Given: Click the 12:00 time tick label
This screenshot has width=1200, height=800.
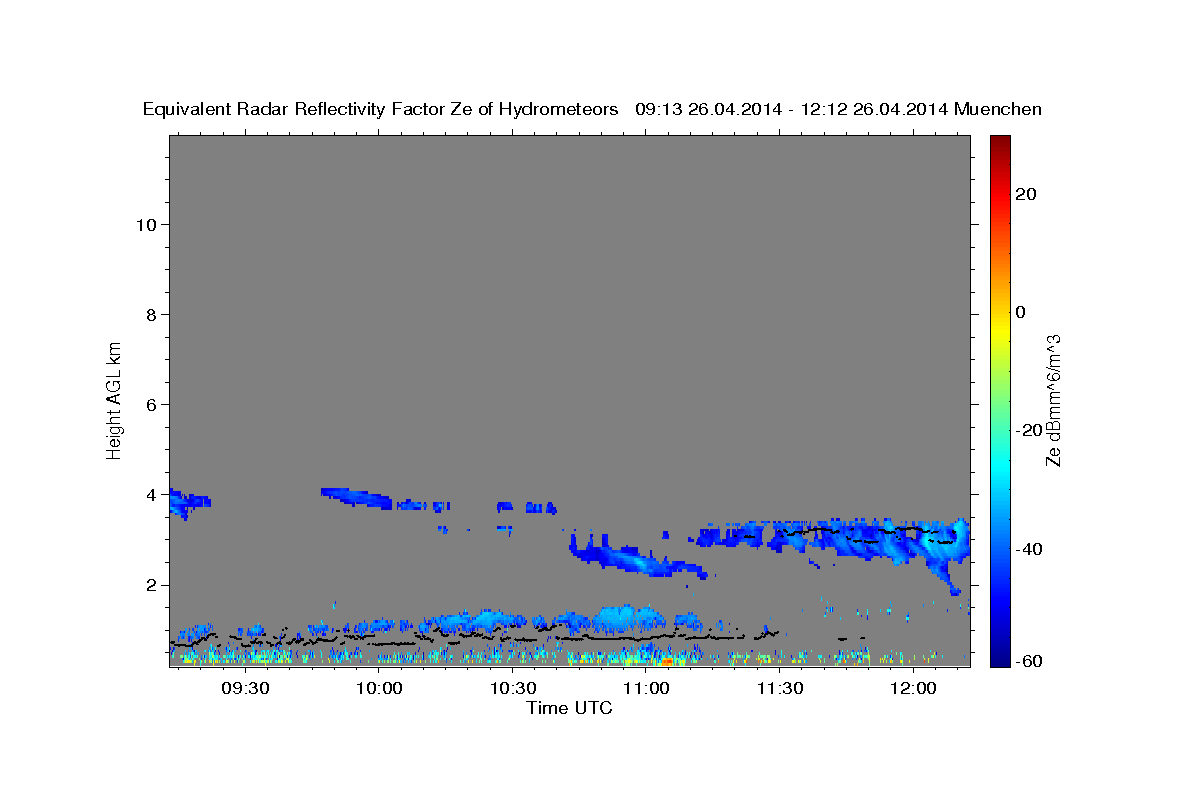Looking at the screenshot, I should click(913, 688).
